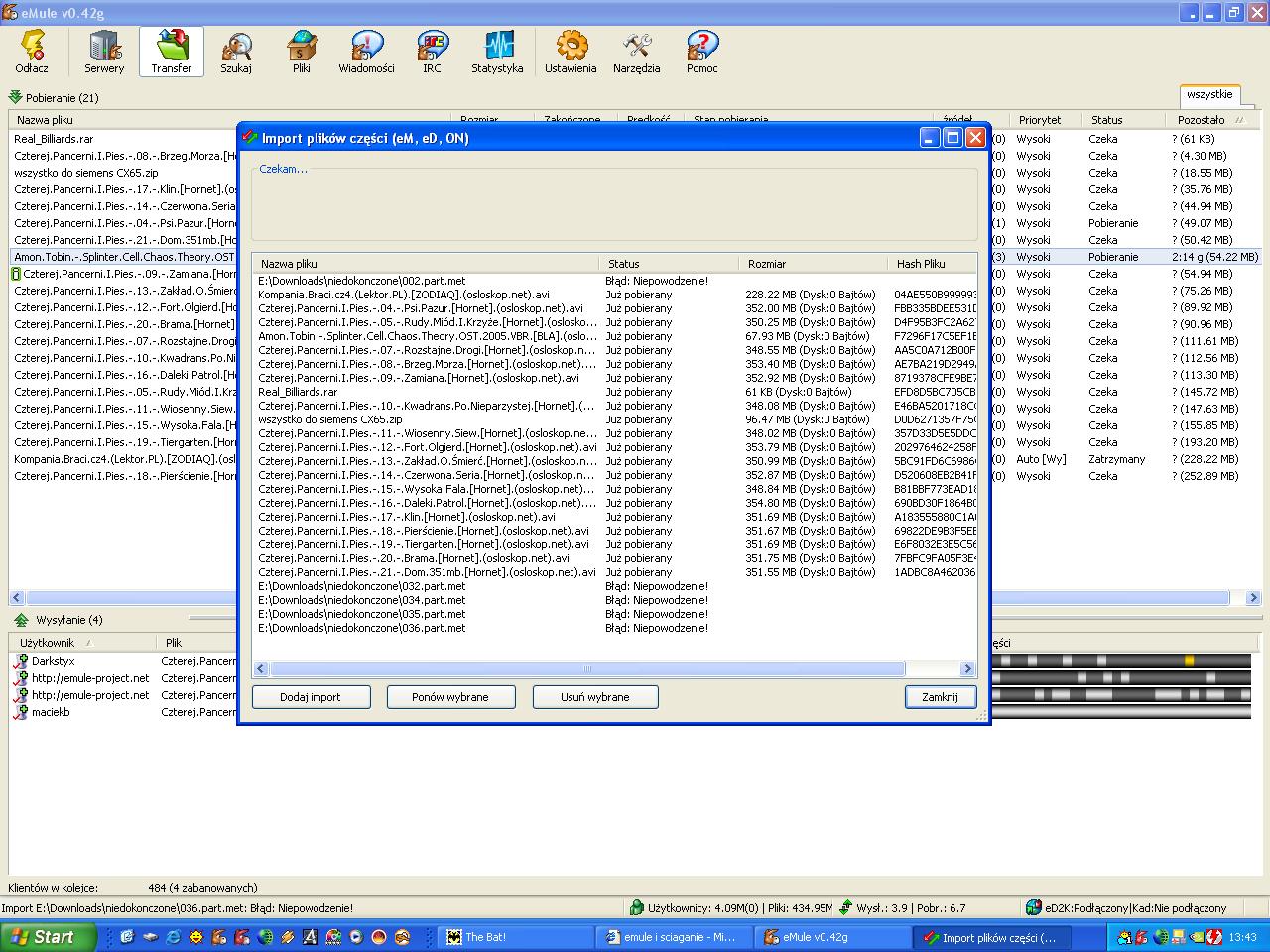Click the import list horizontal scrollbar right arrow

point(968,669)
